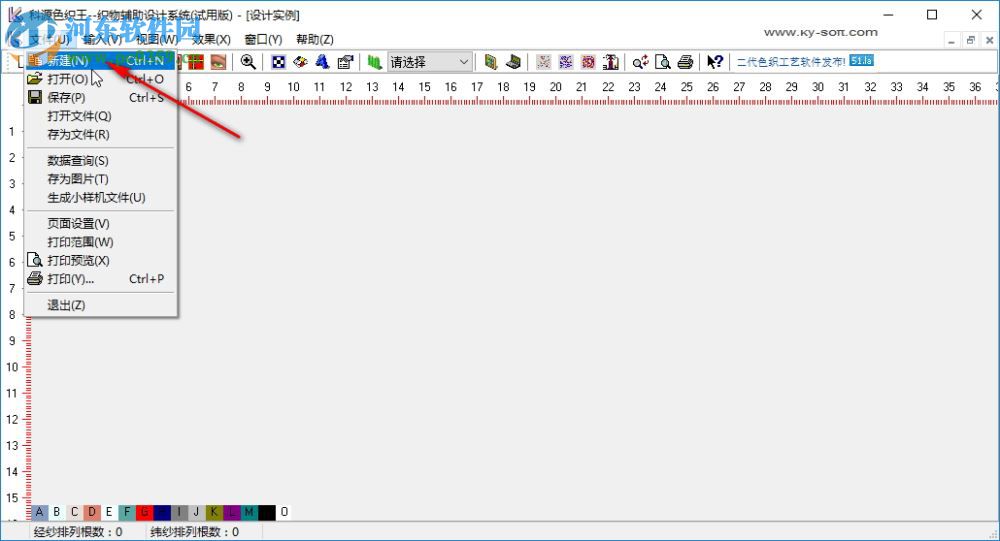Pick red color swatch G

click(x=144, y=512)
